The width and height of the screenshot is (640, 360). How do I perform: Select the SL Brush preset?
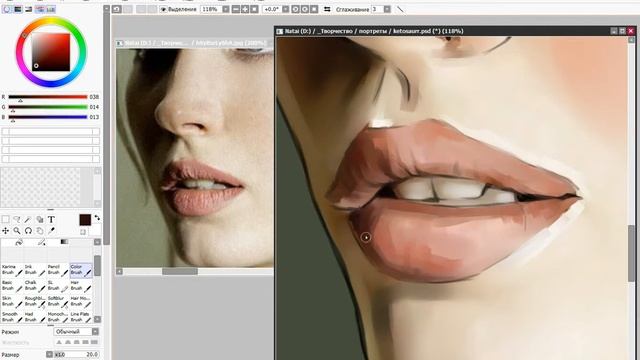[x=58, y=286]
